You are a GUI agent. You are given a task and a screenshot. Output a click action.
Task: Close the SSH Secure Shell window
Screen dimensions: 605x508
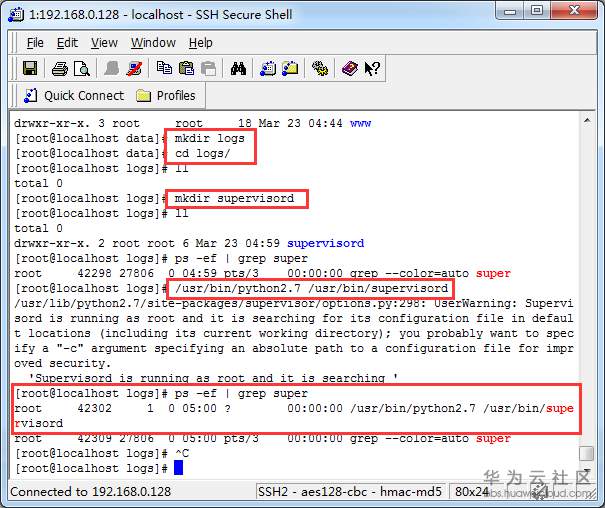point(574,10)
